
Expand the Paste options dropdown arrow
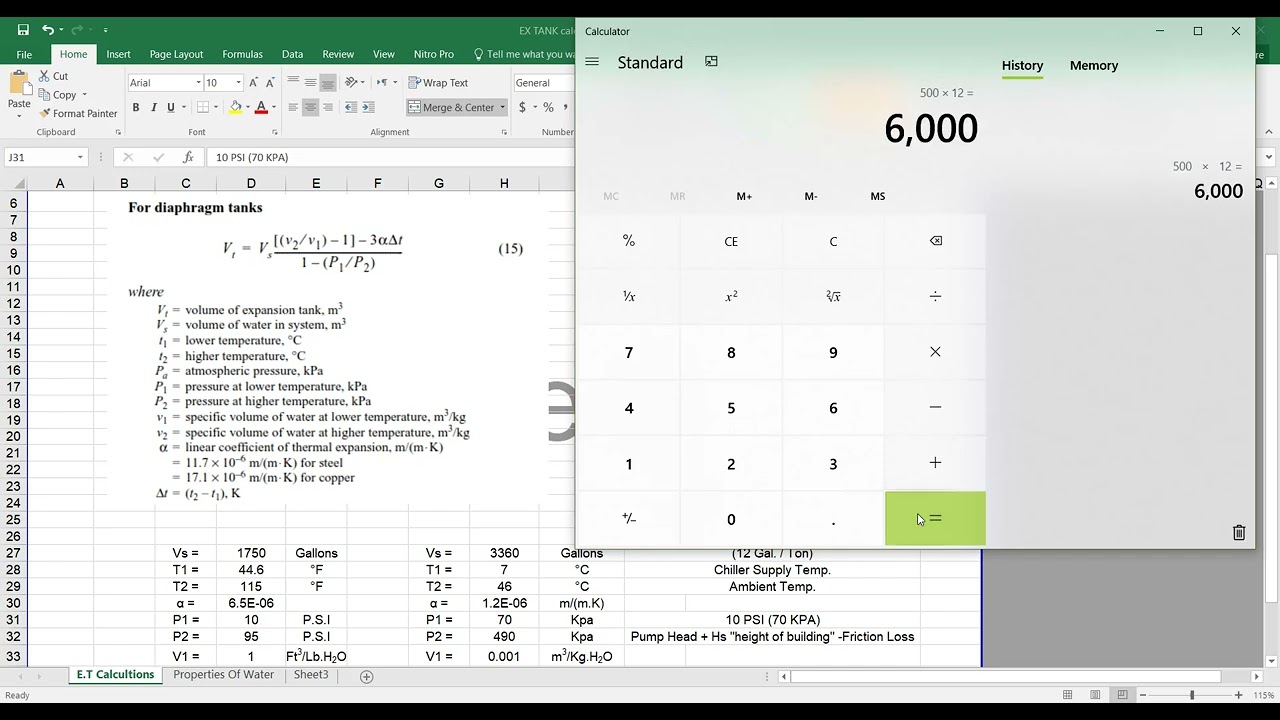pyautogui.click(x=19, y=116)
